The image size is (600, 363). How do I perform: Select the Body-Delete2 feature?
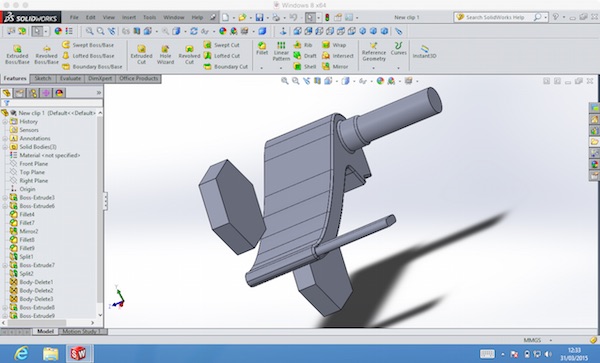click(x=36, y=291)
